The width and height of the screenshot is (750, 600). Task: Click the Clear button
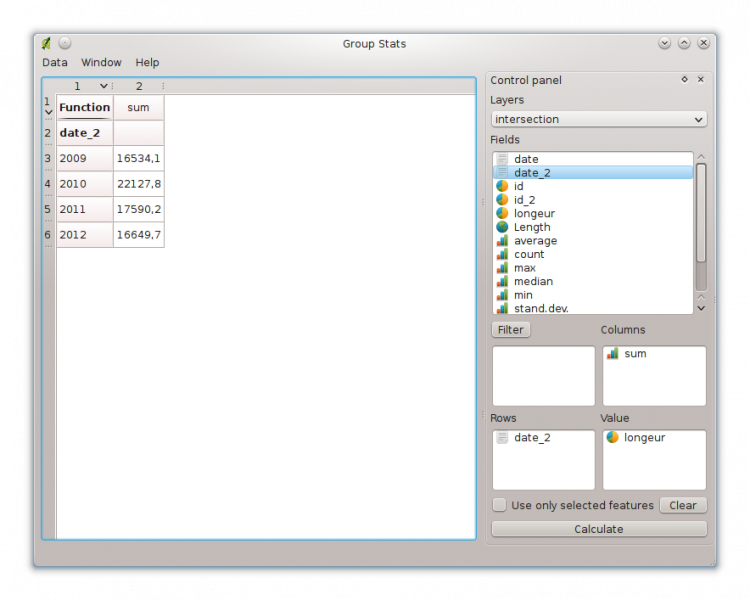coord(683,505)
